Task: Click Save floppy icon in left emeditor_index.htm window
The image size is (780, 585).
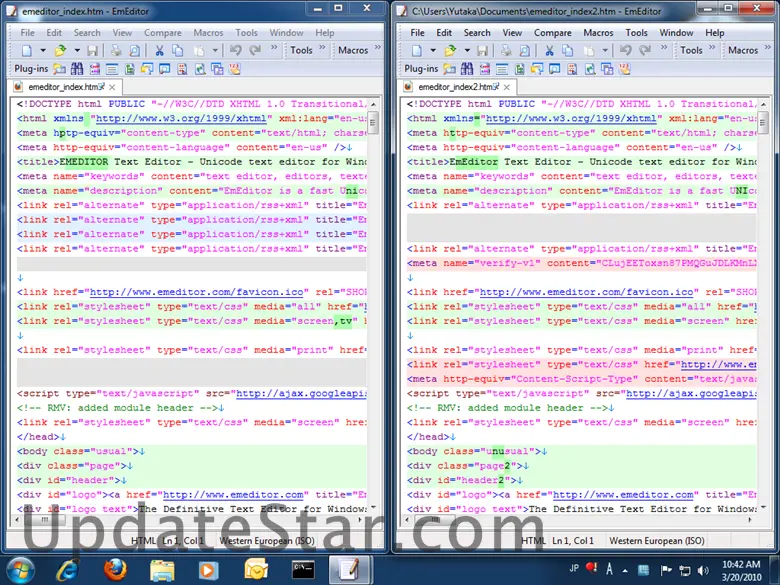Action: [93, 50]
